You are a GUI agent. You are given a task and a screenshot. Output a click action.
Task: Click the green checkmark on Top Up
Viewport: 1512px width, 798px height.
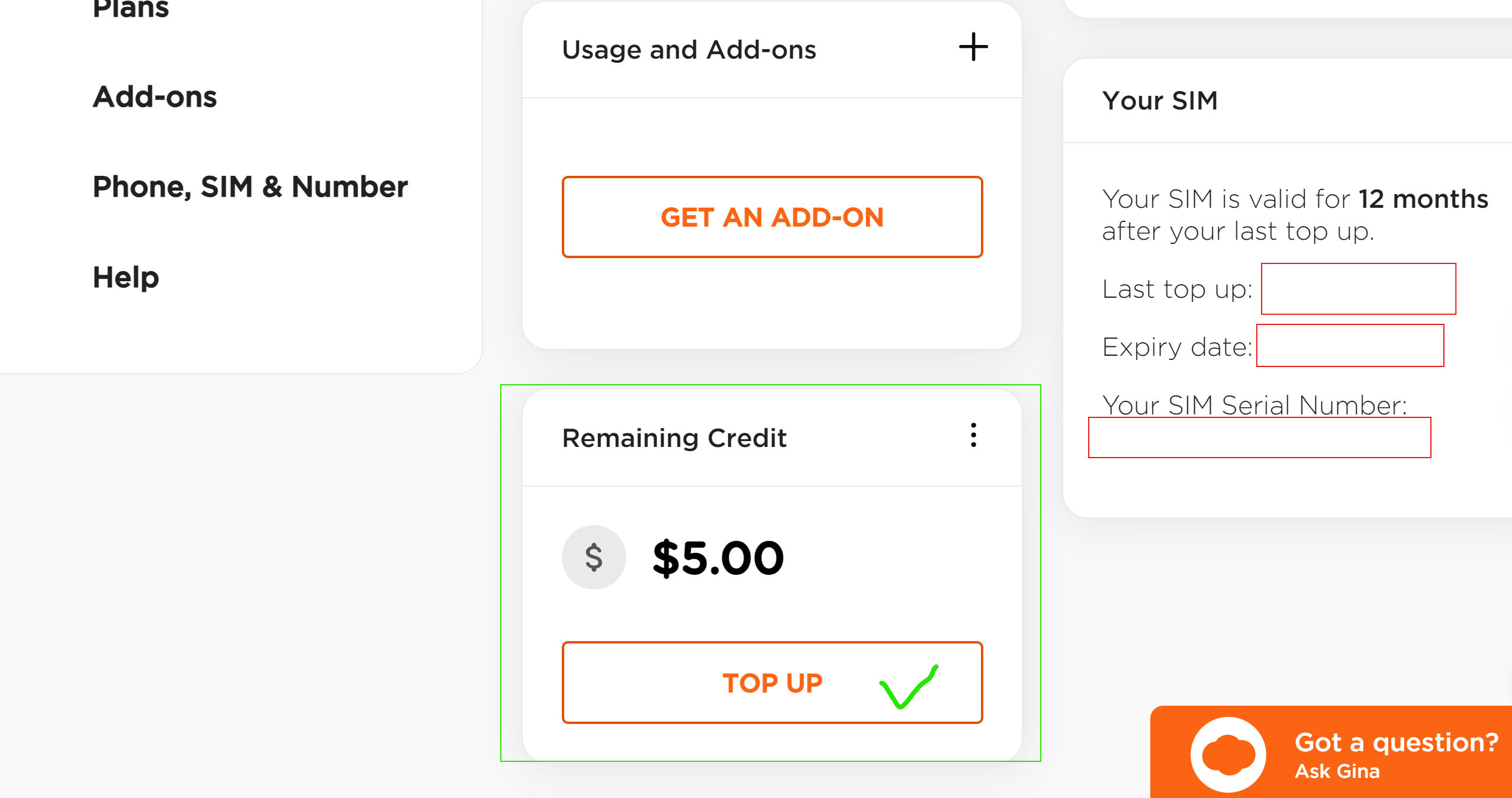point(909,687)
